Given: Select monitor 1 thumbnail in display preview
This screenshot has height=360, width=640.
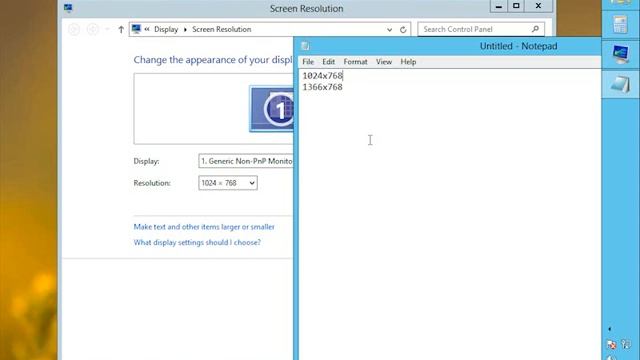Looking at the screenshot, I should tap(271, 109).
